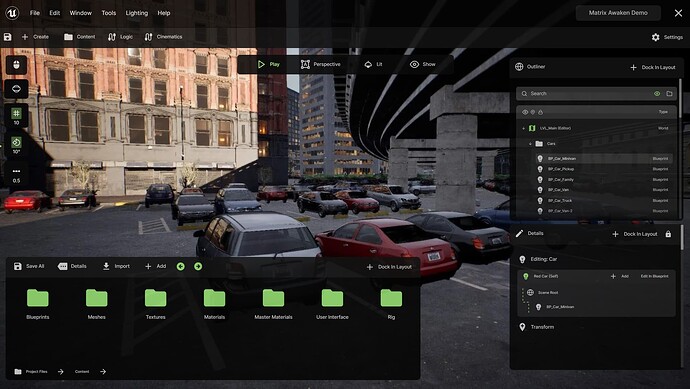
Task: Open the File menu
Action: pyautogui.click(x=35, y=13)
